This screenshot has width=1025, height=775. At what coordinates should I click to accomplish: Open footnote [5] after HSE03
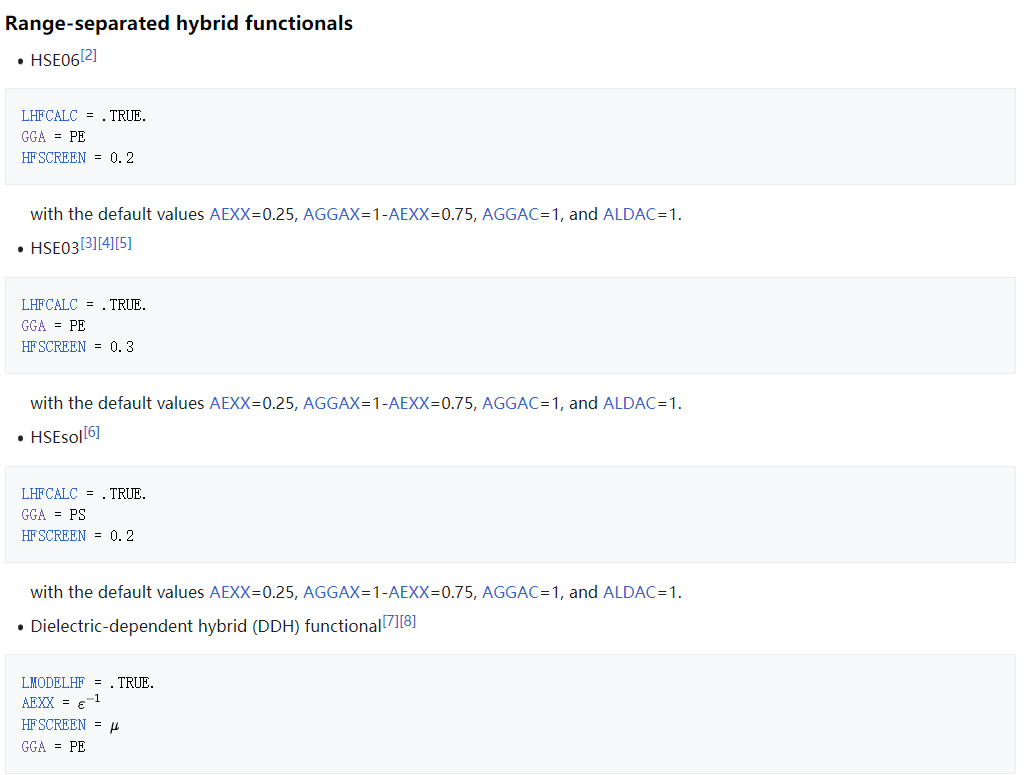click(123, 244)
